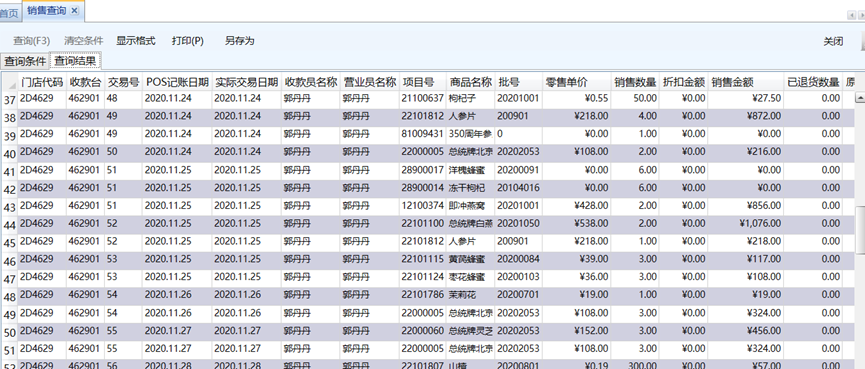
Task: Click item number 22101786
Action: tap(422, 295)
